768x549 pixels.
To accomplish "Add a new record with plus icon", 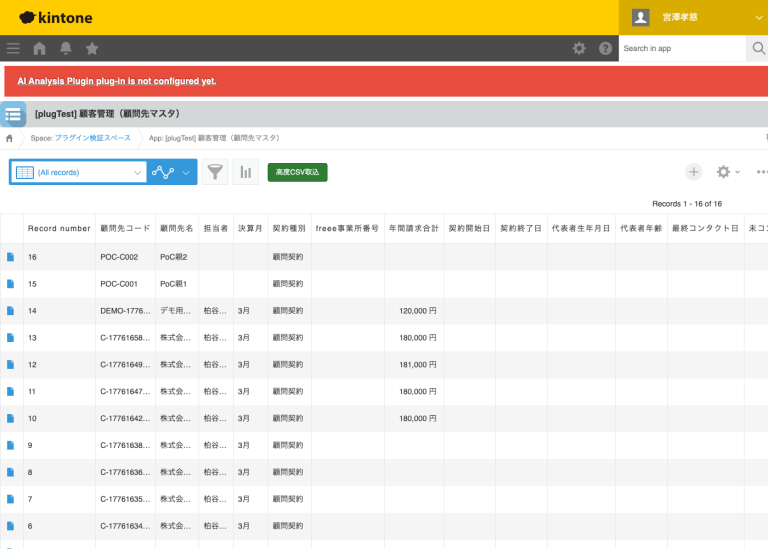I will [x=693, y=172].
